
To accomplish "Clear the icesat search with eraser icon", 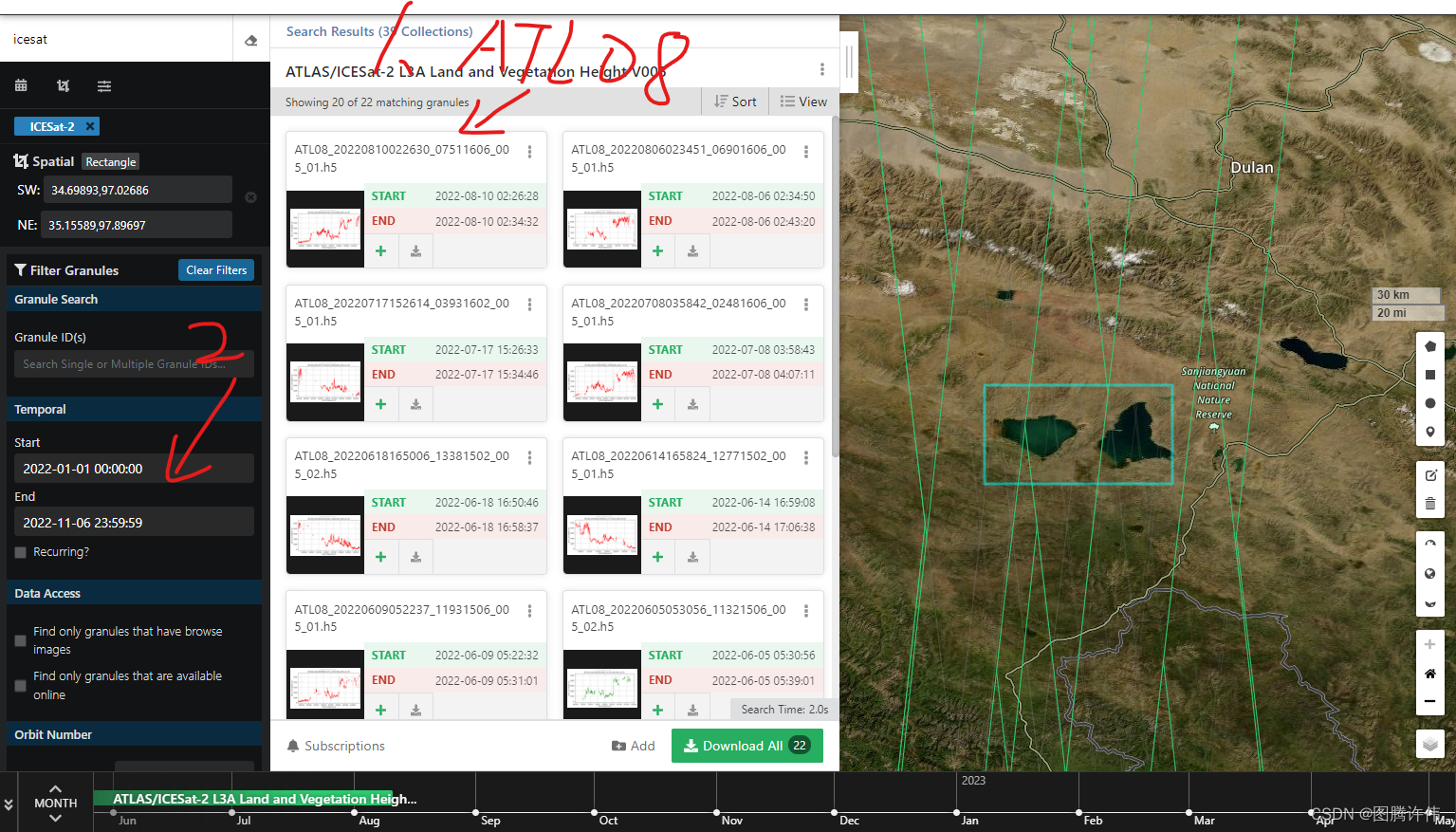I will pyautogui.click(x=250, y=40).
